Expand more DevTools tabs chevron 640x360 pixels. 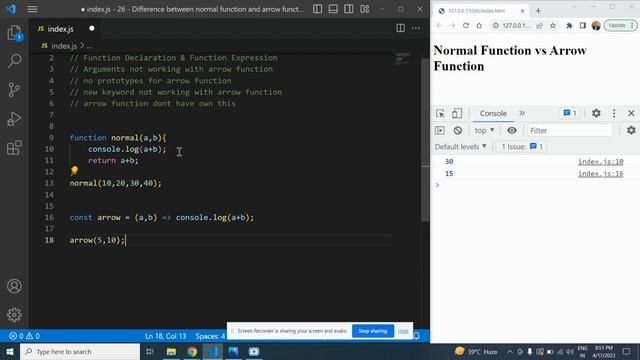(522, 113)
